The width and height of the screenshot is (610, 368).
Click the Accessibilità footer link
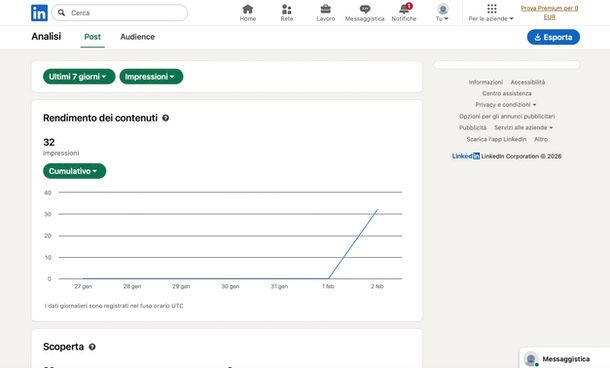click(x=528, y=82)
